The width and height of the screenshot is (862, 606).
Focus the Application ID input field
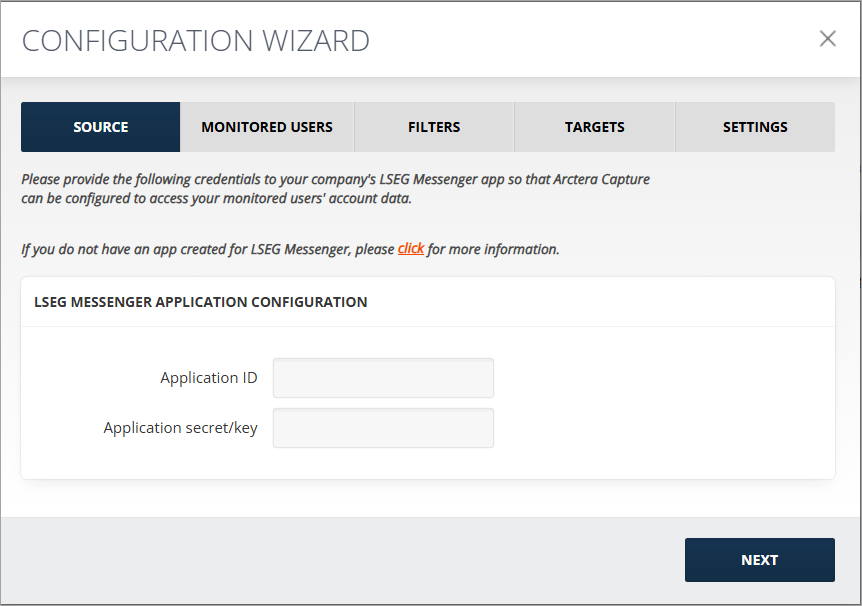pyautogui.click(x=383, y=378)
